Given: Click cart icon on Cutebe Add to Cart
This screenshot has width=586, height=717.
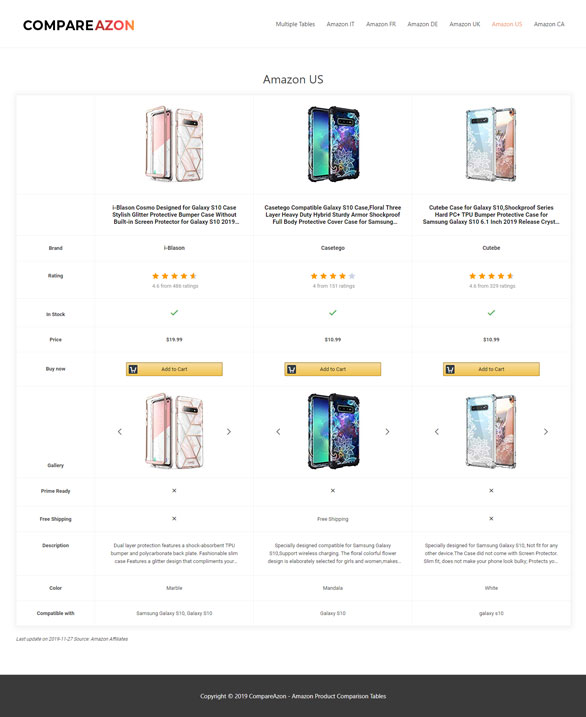Looking at the screenshot, I should pos(450,369).
